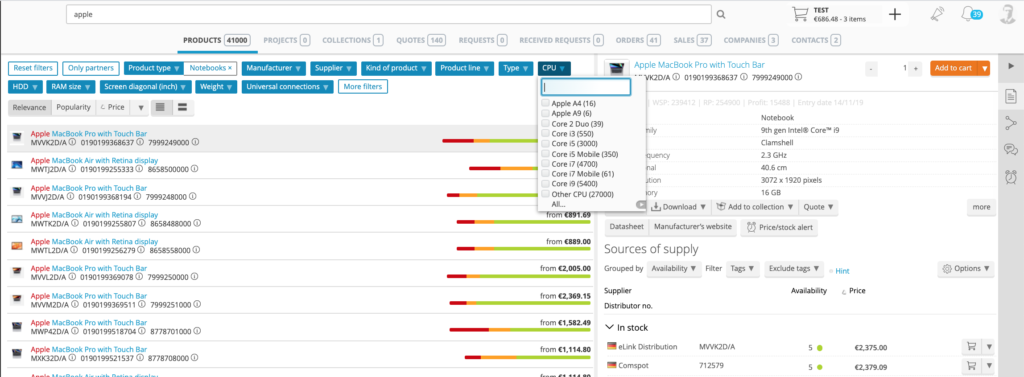This screenshot has width=1024, height=377.
Task: Open notifications bell with 39 badge
Action: (971, 14)
